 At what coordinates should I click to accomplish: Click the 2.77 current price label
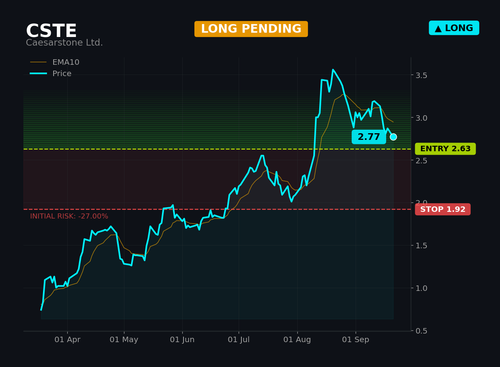pos(369,137)
